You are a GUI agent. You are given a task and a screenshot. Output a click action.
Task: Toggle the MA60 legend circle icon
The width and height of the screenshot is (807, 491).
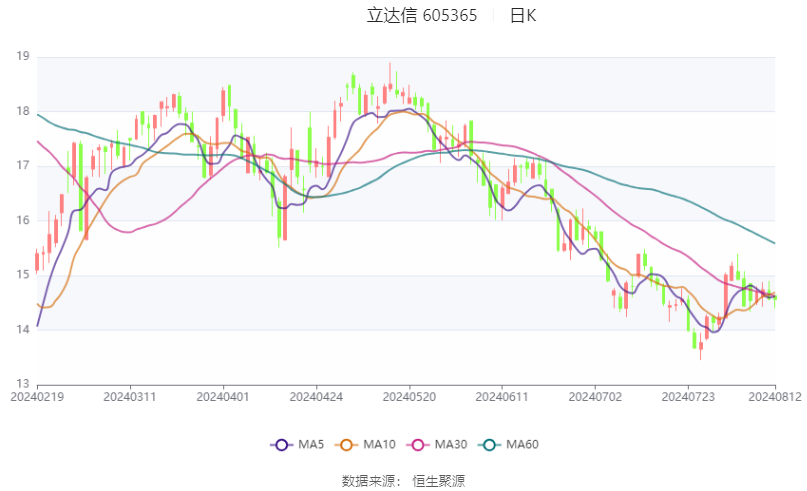tap(489, 445)
